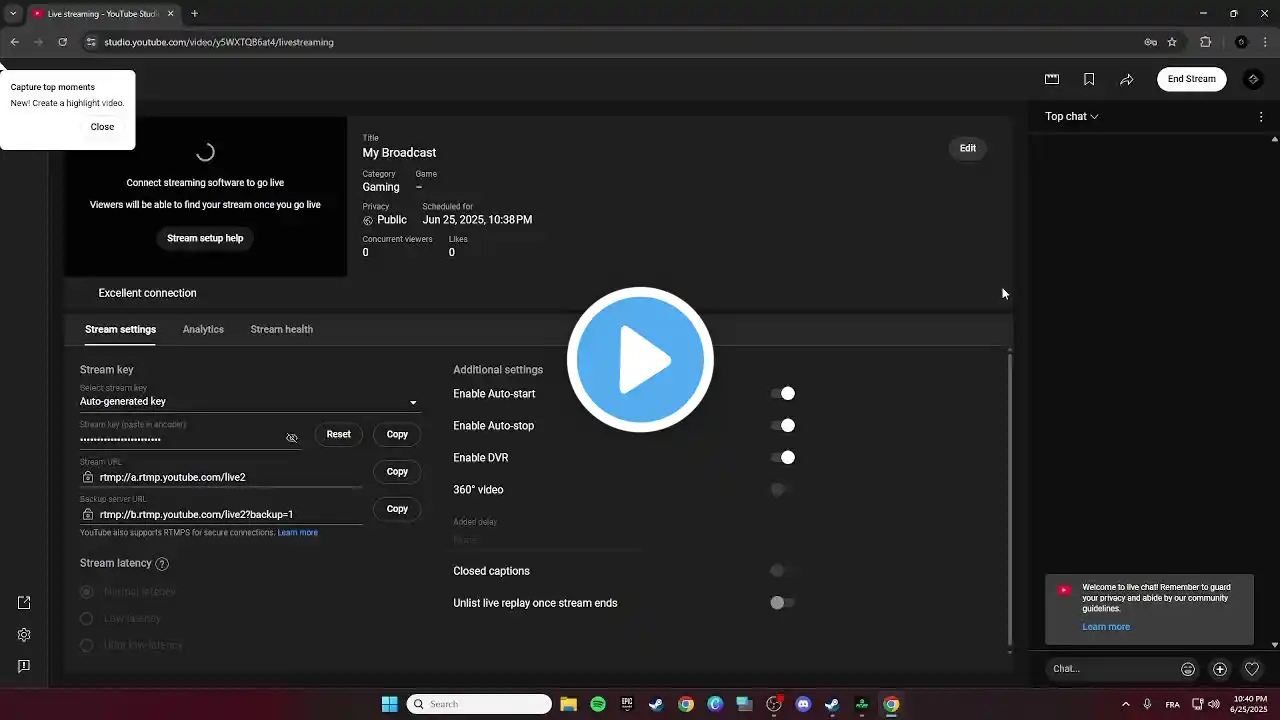The width and height of the screenshot is (1280, 720).
Task: Open the browser extensions puzzle icon
Action: [x=1206, y=42]
